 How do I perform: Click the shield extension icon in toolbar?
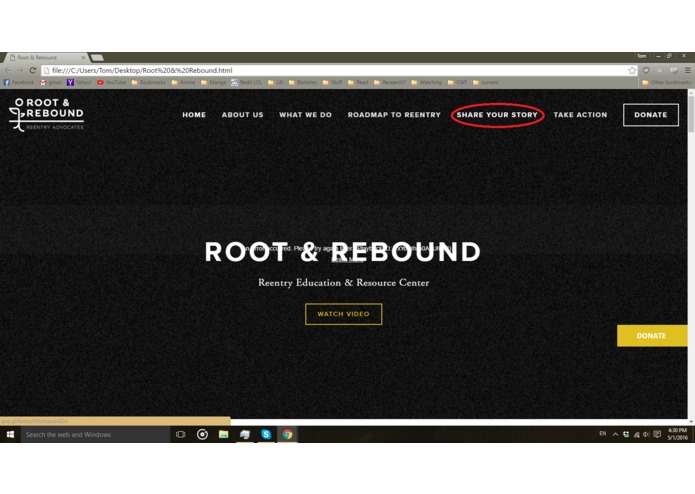tap(646, 70)
